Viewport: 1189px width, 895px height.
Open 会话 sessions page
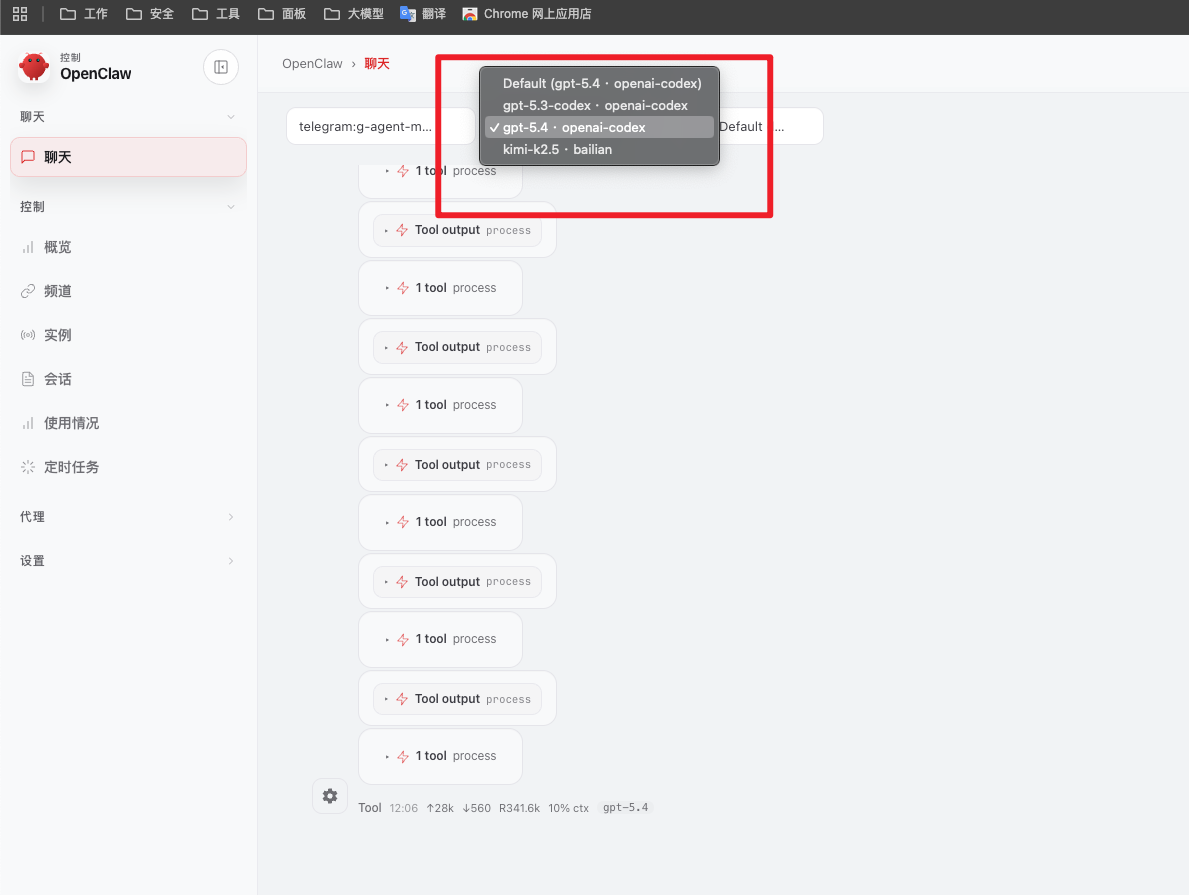(x=57, y=379)
